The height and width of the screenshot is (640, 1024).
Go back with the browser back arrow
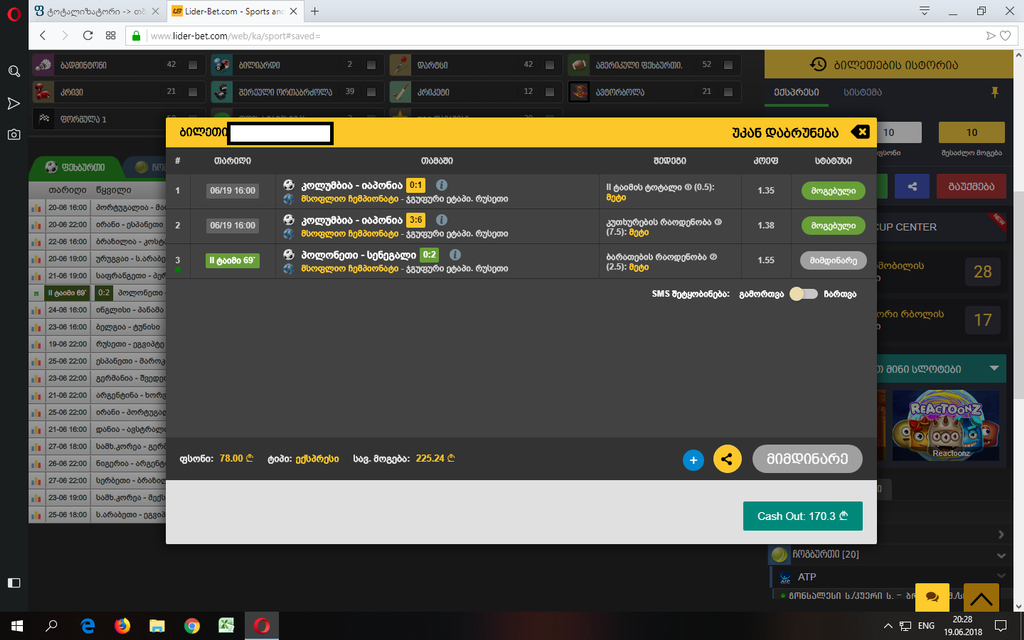click(x=43, y=36)
